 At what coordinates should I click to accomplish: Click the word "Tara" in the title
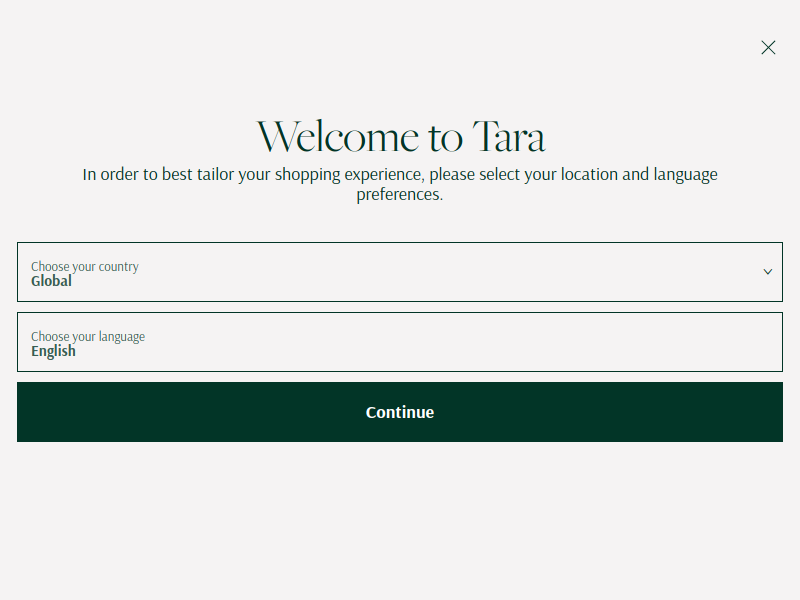[x=509, y=136]
